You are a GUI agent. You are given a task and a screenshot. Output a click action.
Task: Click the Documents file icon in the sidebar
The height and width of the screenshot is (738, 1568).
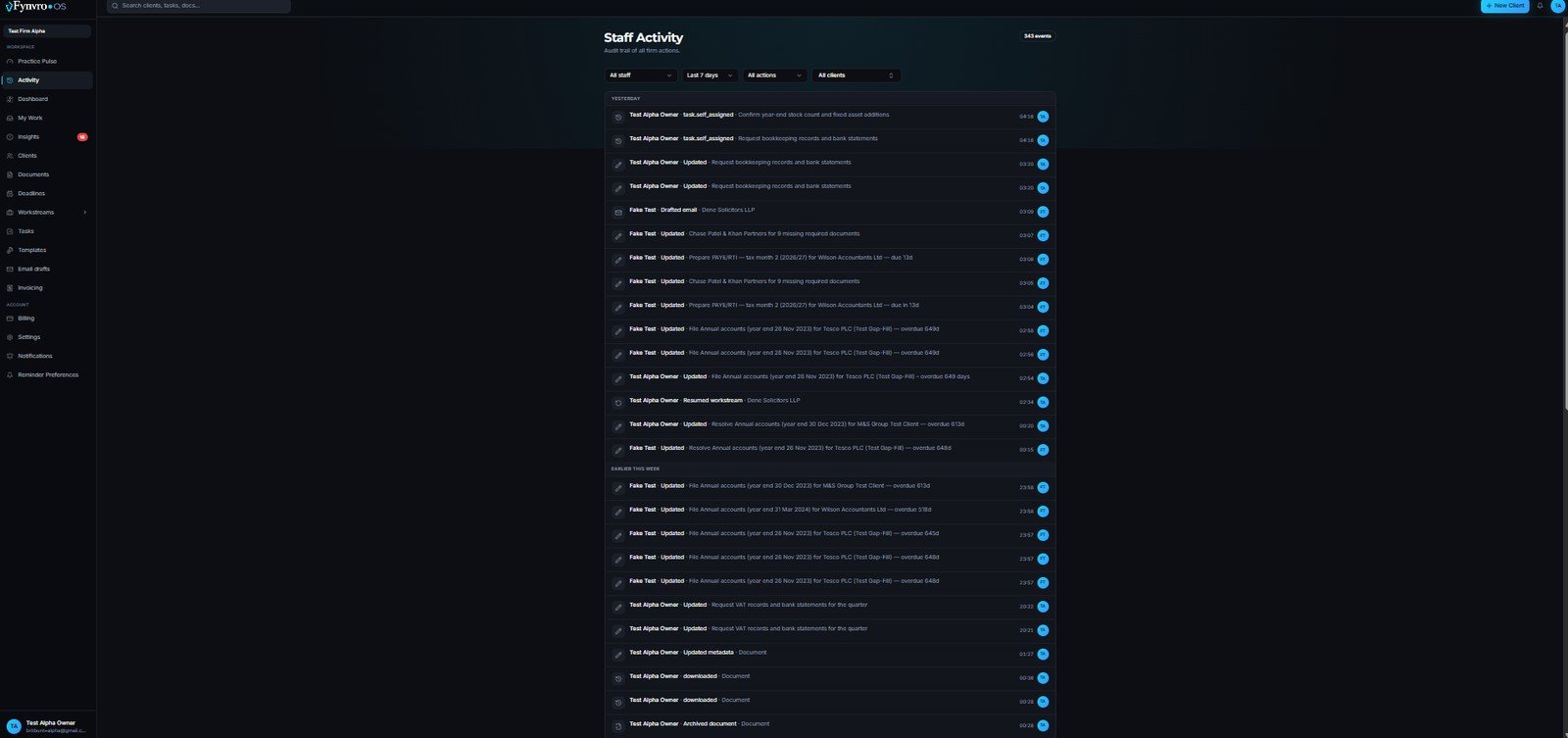[10, 174]
